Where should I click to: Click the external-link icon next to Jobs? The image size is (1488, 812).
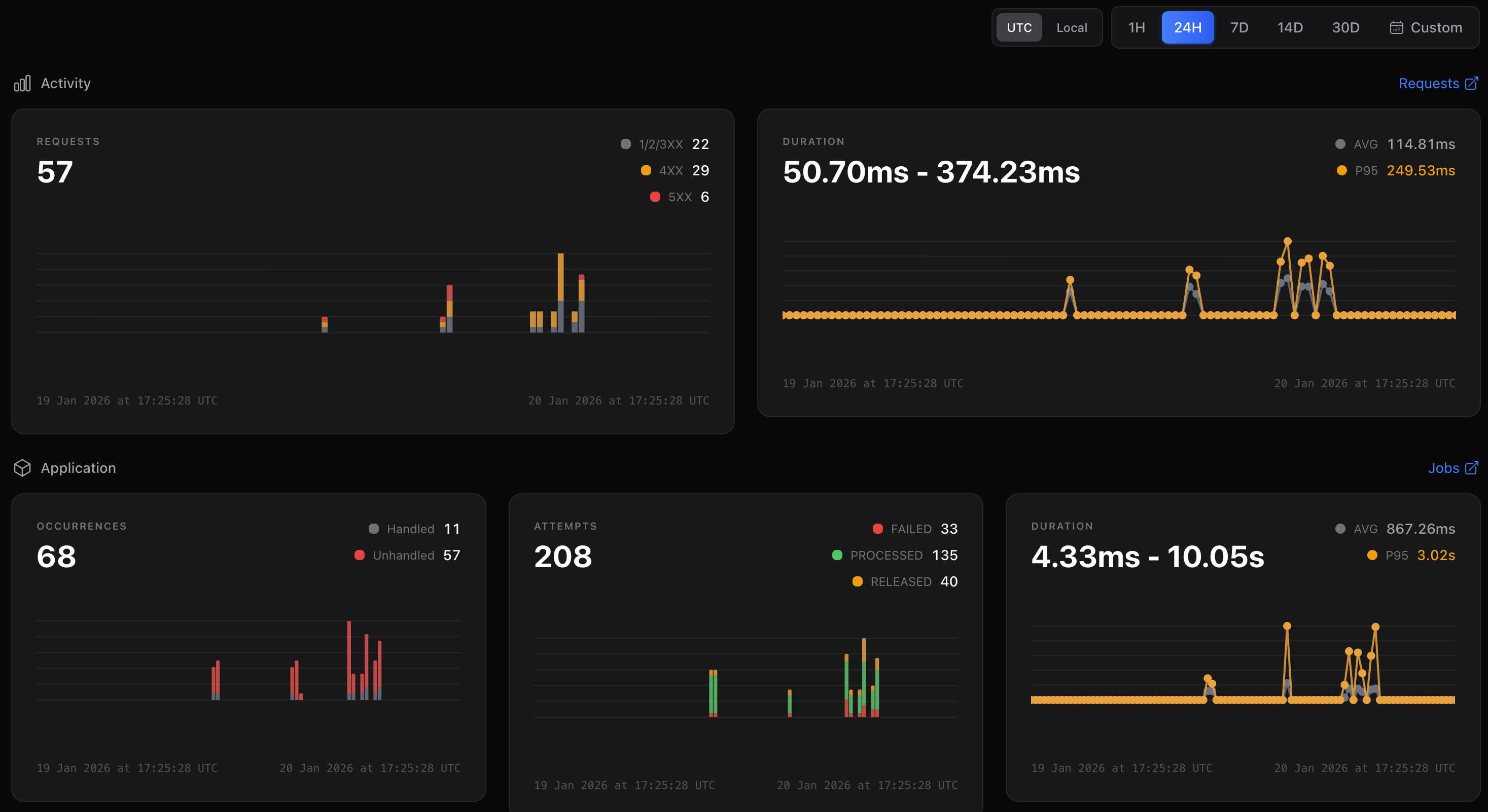pyautogui.click(x=1472, y=468)
